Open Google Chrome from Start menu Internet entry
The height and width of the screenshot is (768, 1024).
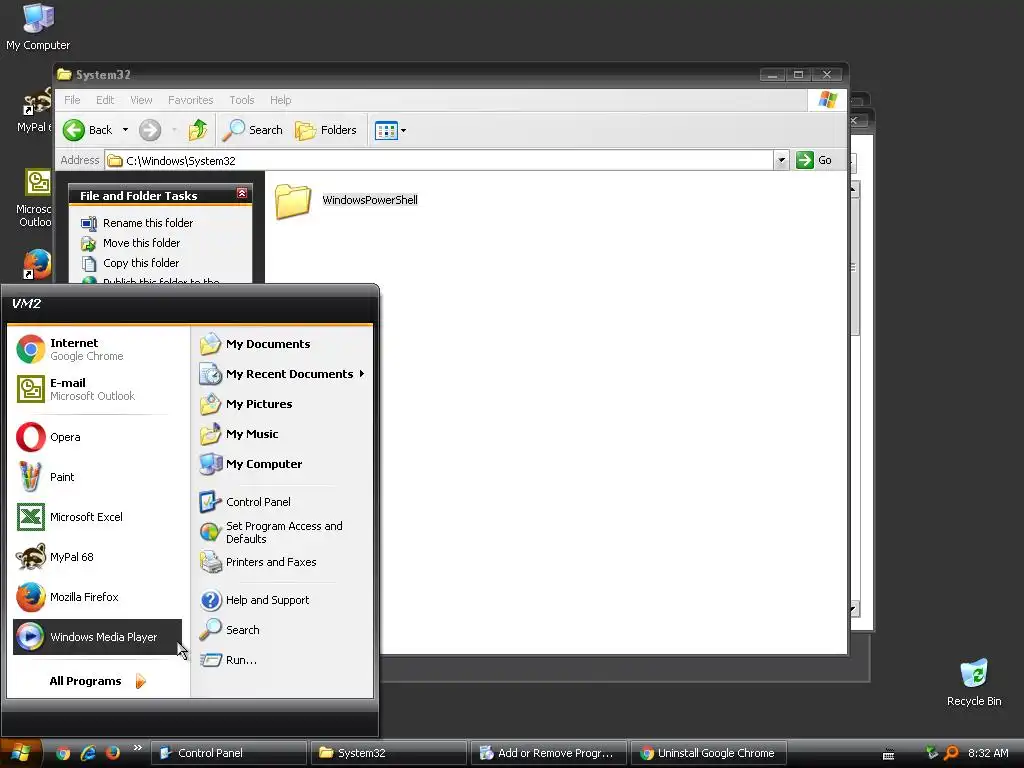click(x=97, y=349)
